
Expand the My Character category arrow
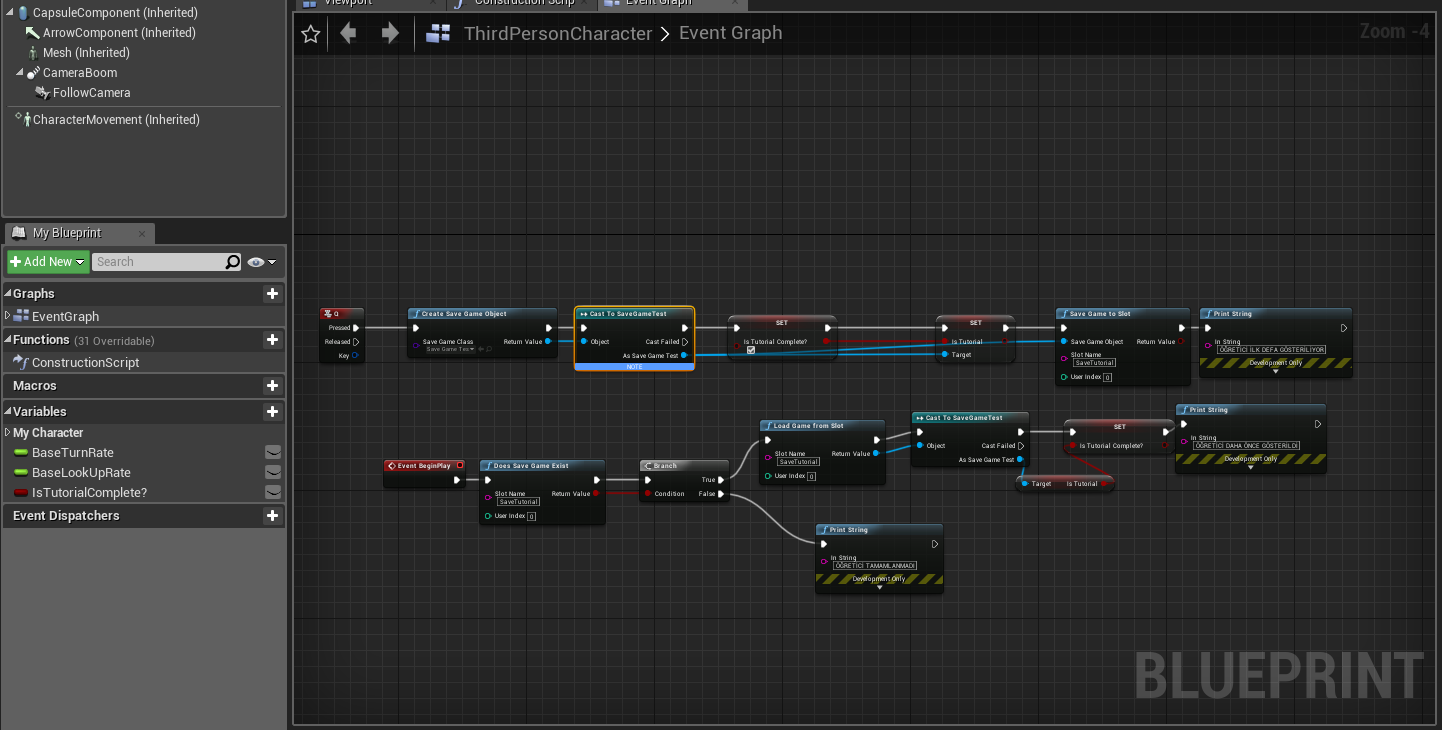pos(7,433)
